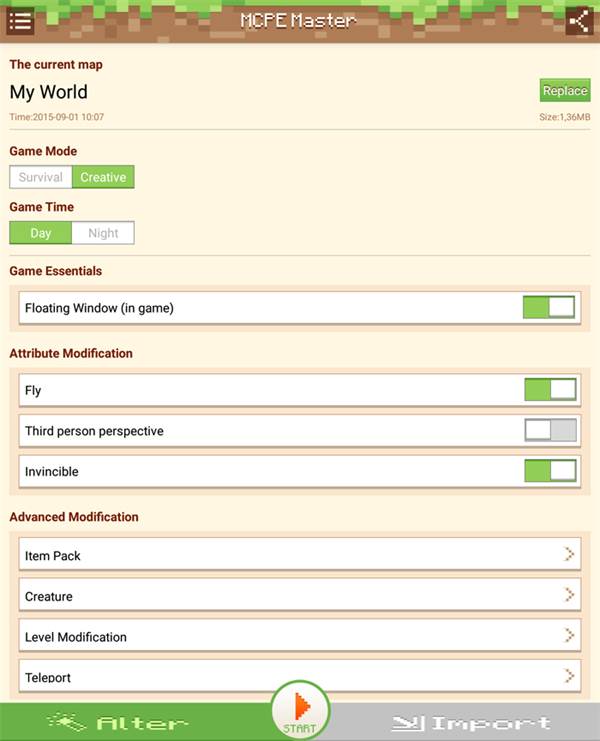Open the hamburger menu icon
Screen dimensions: 600x741
pyautogui.click(x=20, y=21)
